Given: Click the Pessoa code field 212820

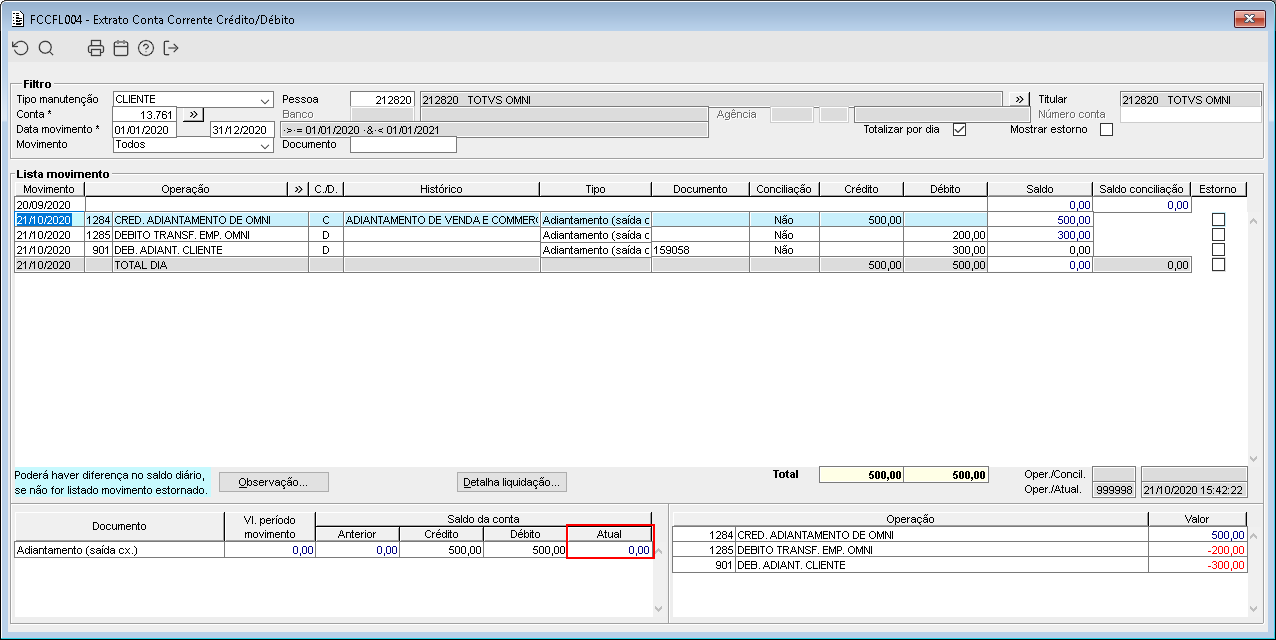Looking at the screenshot, I should [x=382, y=100].
